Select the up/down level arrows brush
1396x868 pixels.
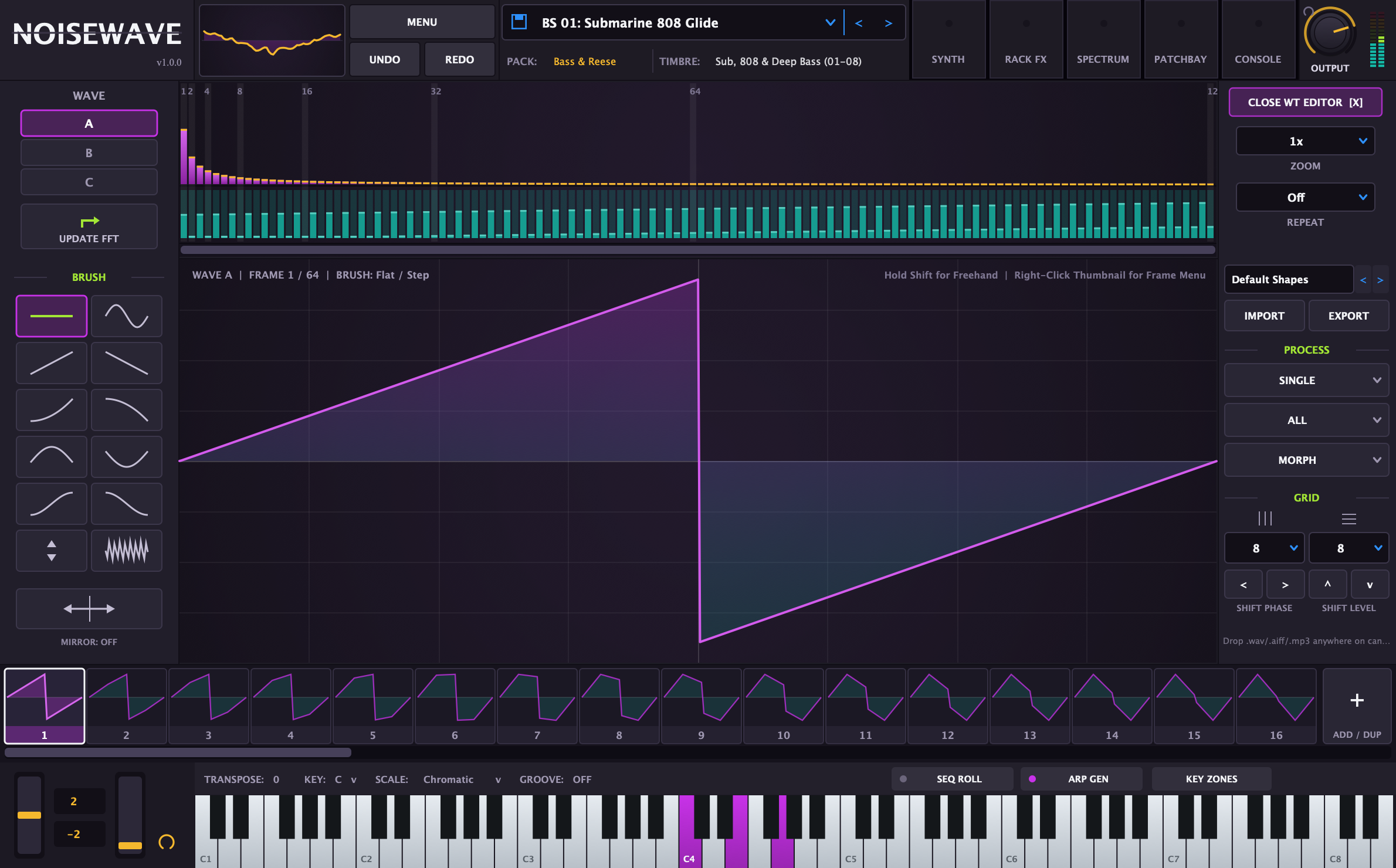(x=52, y=550)
